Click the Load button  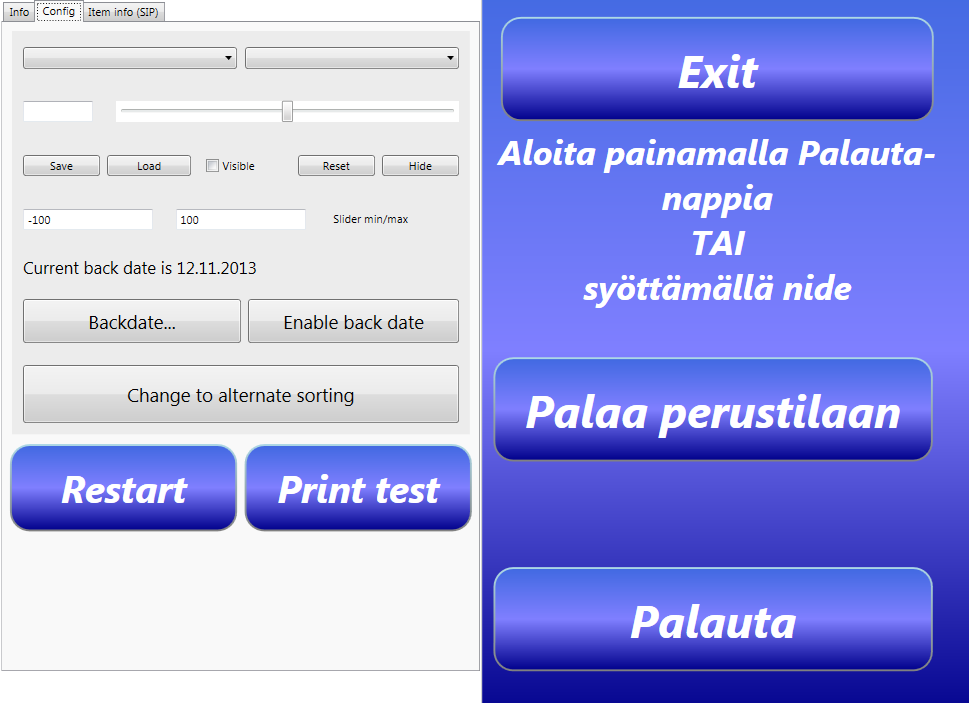pyautogui.click(x=149, y=166)
